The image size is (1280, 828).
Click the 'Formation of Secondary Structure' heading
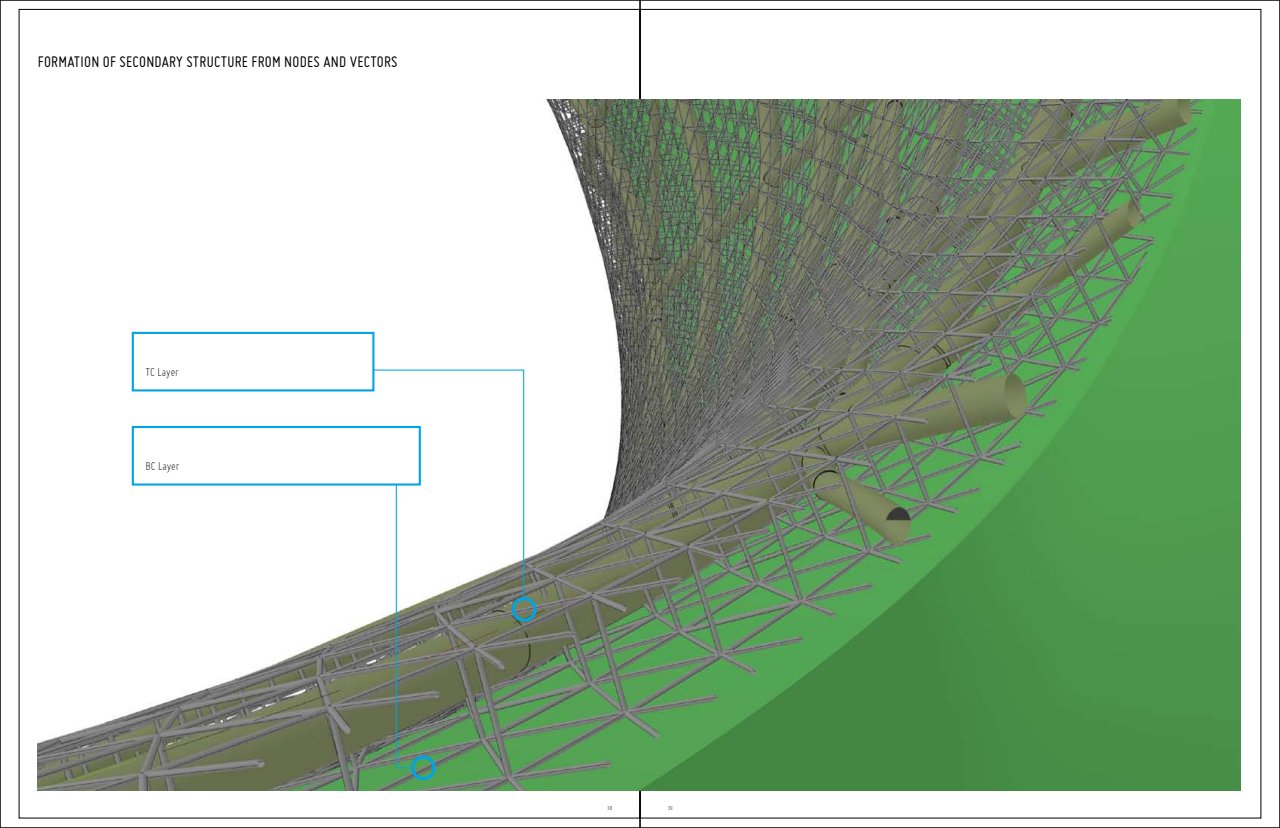tap(217, 63)
